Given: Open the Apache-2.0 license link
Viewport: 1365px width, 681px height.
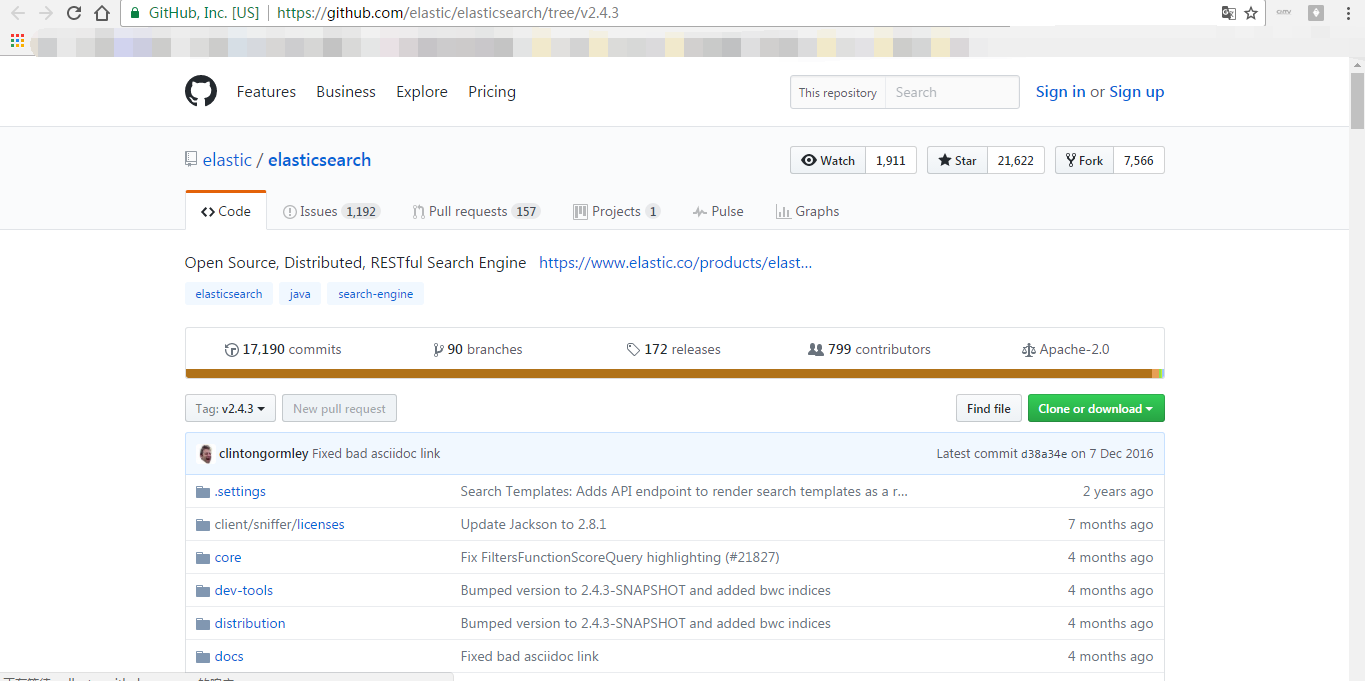Looking at the screenshot, I should point(1065,350).
